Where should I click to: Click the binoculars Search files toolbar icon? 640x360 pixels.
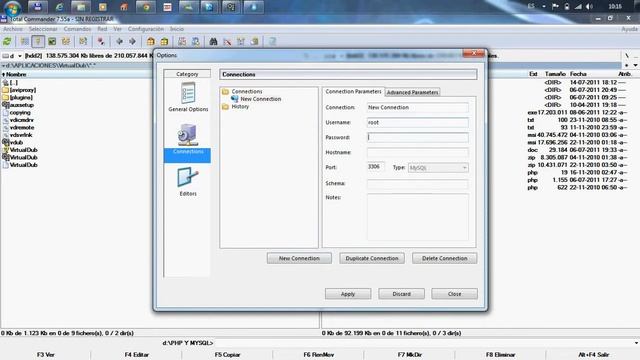click(213, 42)
